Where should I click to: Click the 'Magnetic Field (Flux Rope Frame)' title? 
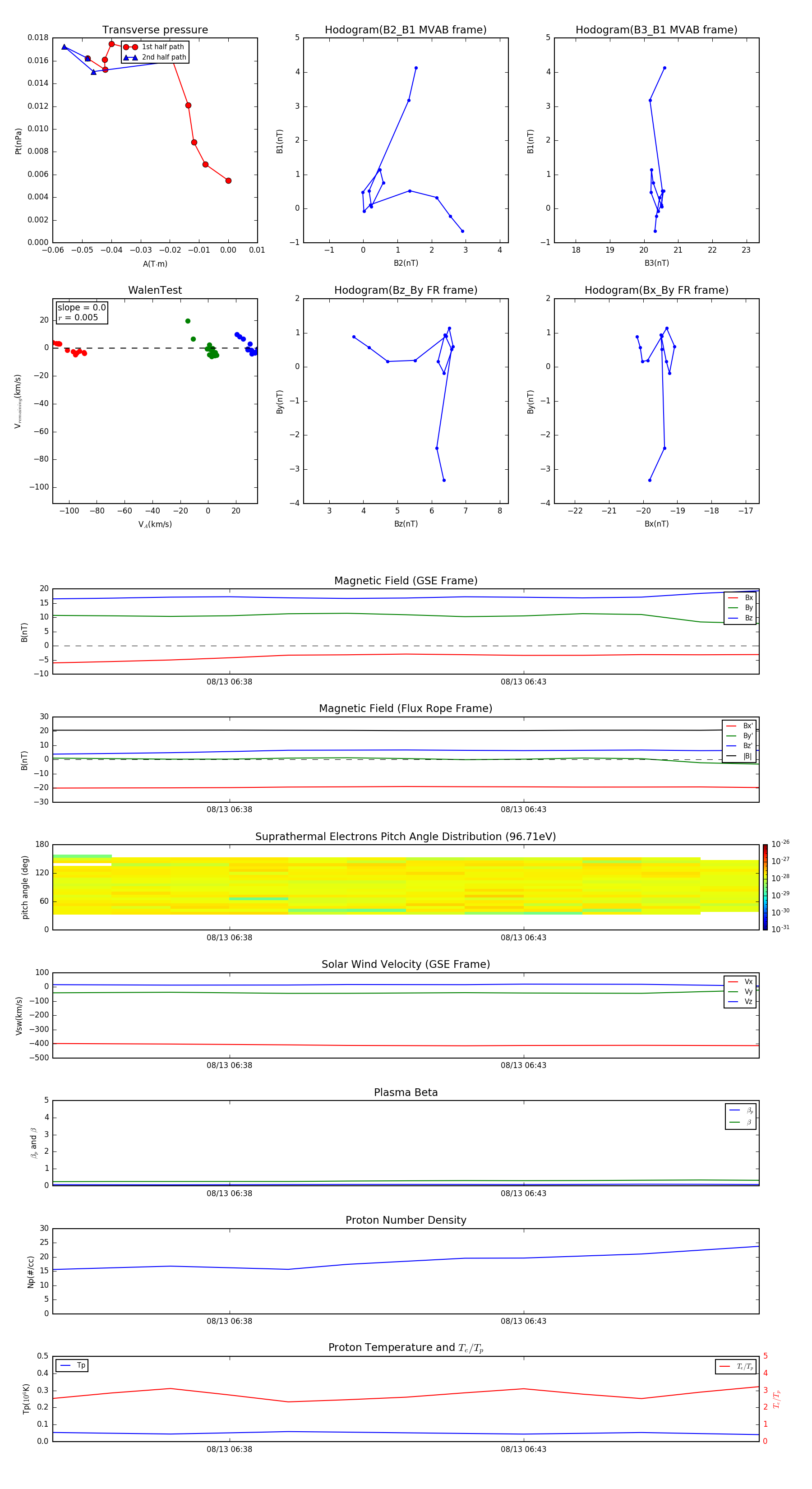pyautogui.click(x=406, y=709)
